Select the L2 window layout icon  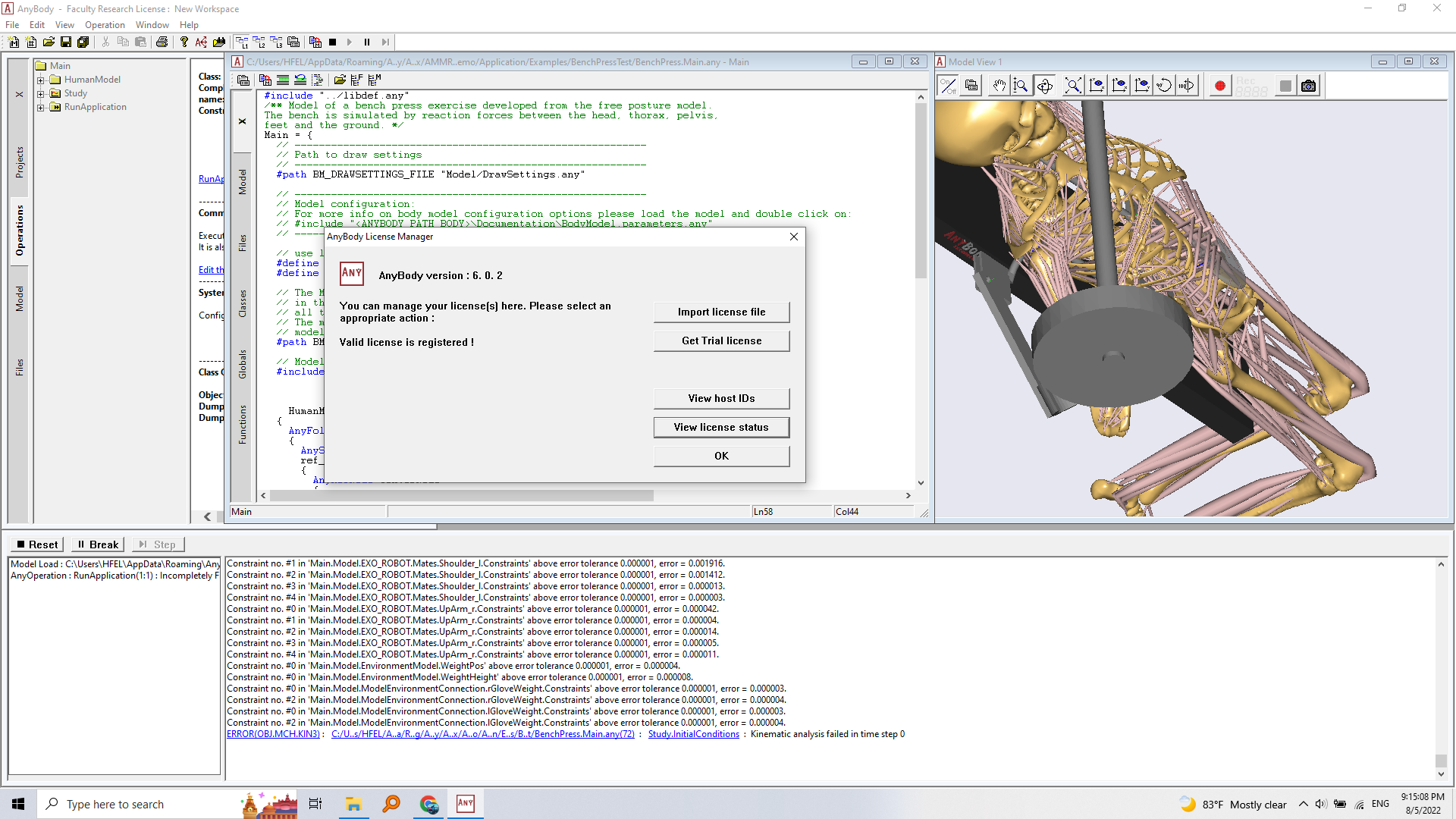(259, 42)
